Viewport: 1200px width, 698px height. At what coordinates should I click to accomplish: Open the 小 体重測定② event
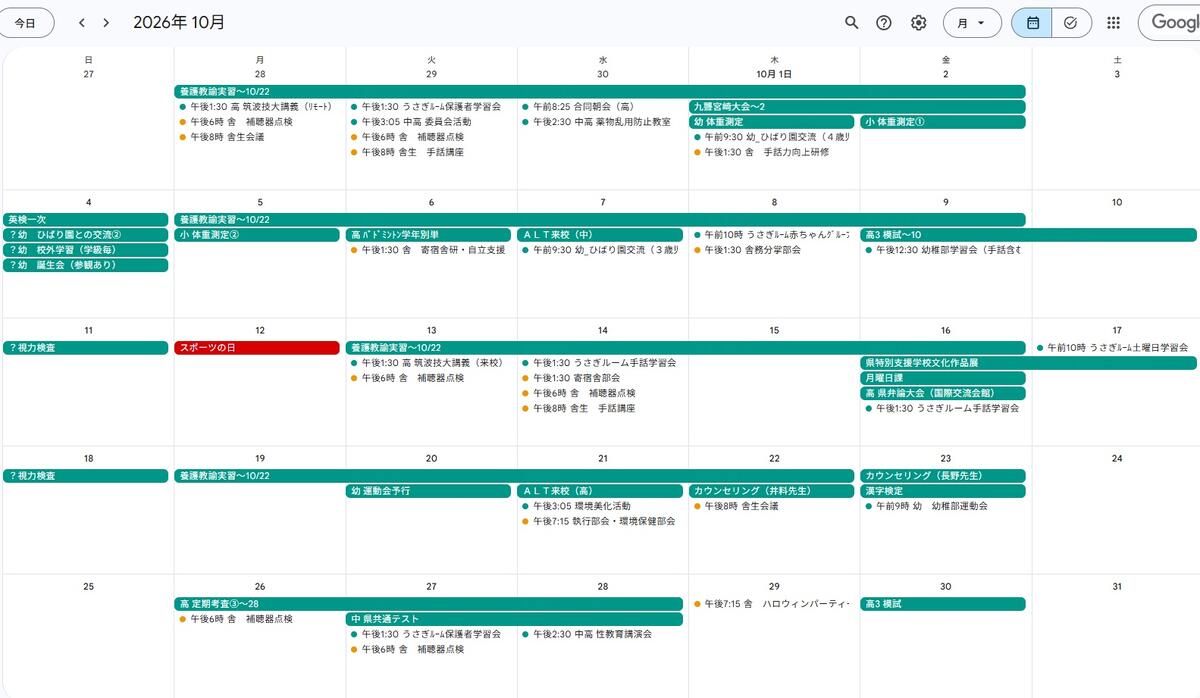tap(257, 235)
